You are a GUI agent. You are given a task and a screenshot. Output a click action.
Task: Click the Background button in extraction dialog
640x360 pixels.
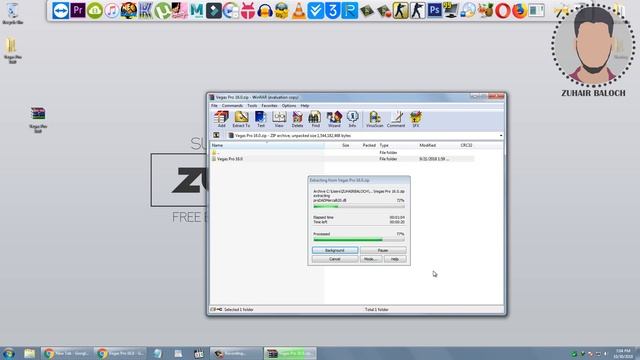click(335, 250)
